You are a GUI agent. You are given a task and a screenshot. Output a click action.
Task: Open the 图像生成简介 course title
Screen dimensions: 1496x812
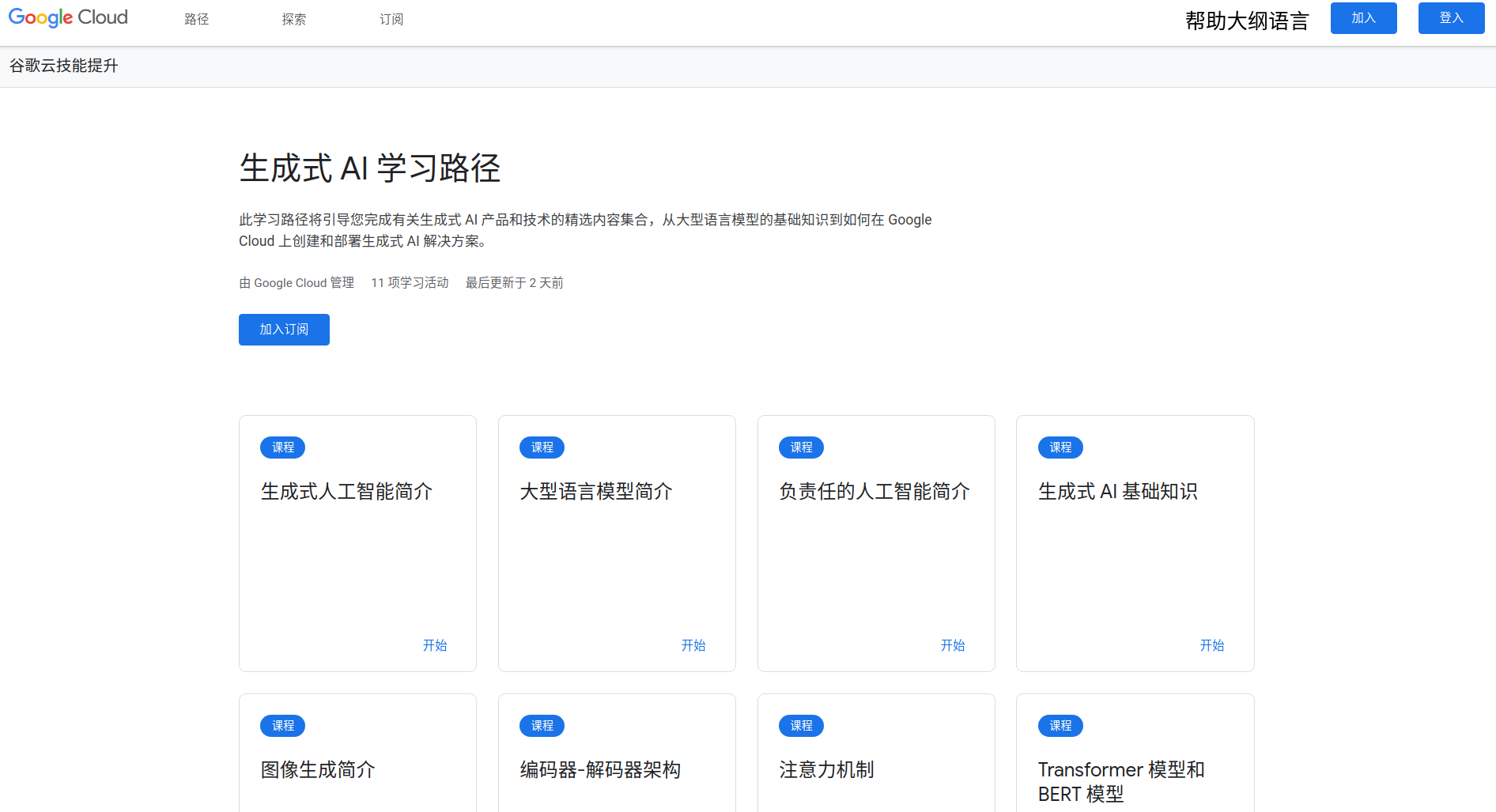pos(318,769)
